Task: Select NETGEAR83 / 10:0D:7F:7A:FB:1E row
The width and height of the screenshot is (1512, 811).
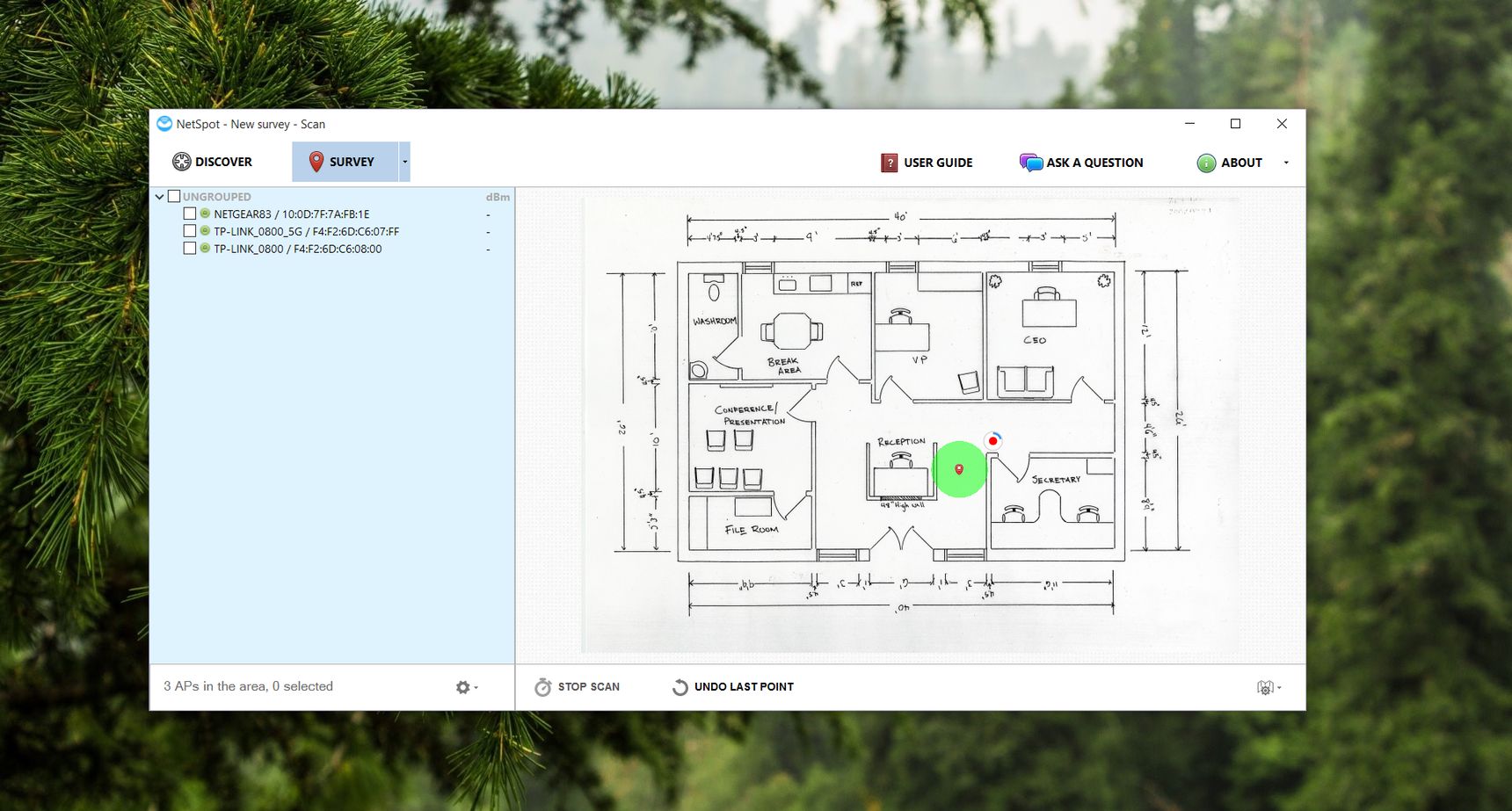Action: pyautogui.click(x=332, y=214)
